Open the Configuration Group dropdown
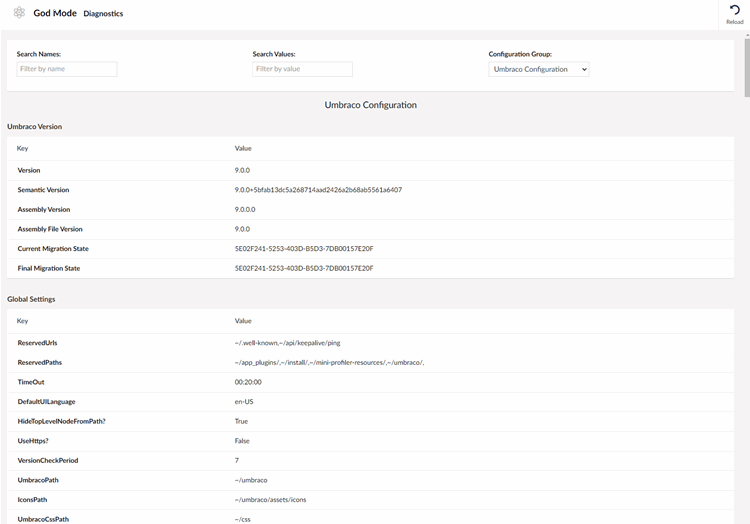The image size is (750, 524). click(539, 69)
